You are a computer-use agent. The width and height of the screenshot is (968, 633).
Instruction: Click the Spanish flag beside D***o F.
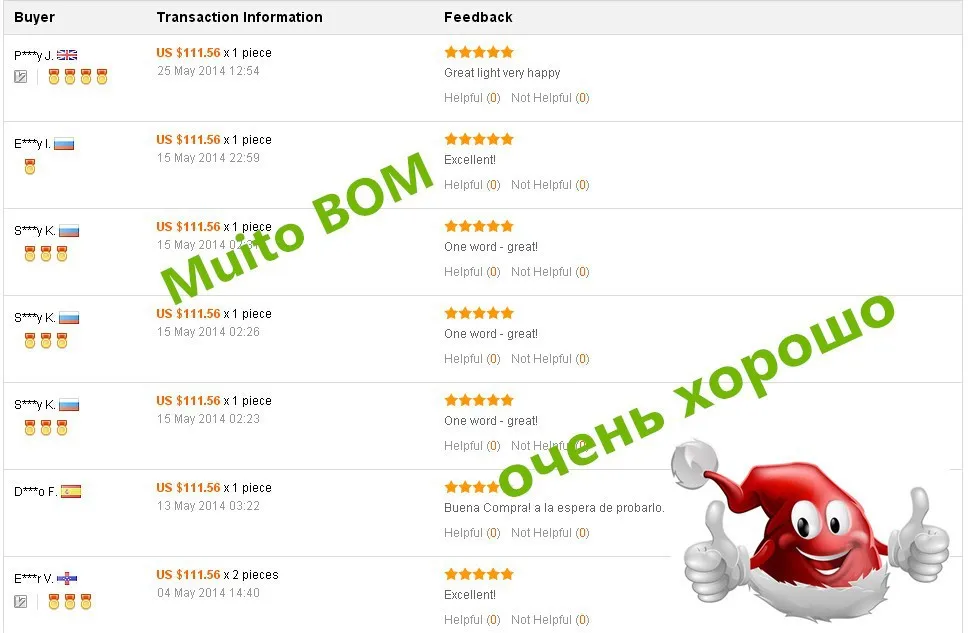tap(71, 492)
